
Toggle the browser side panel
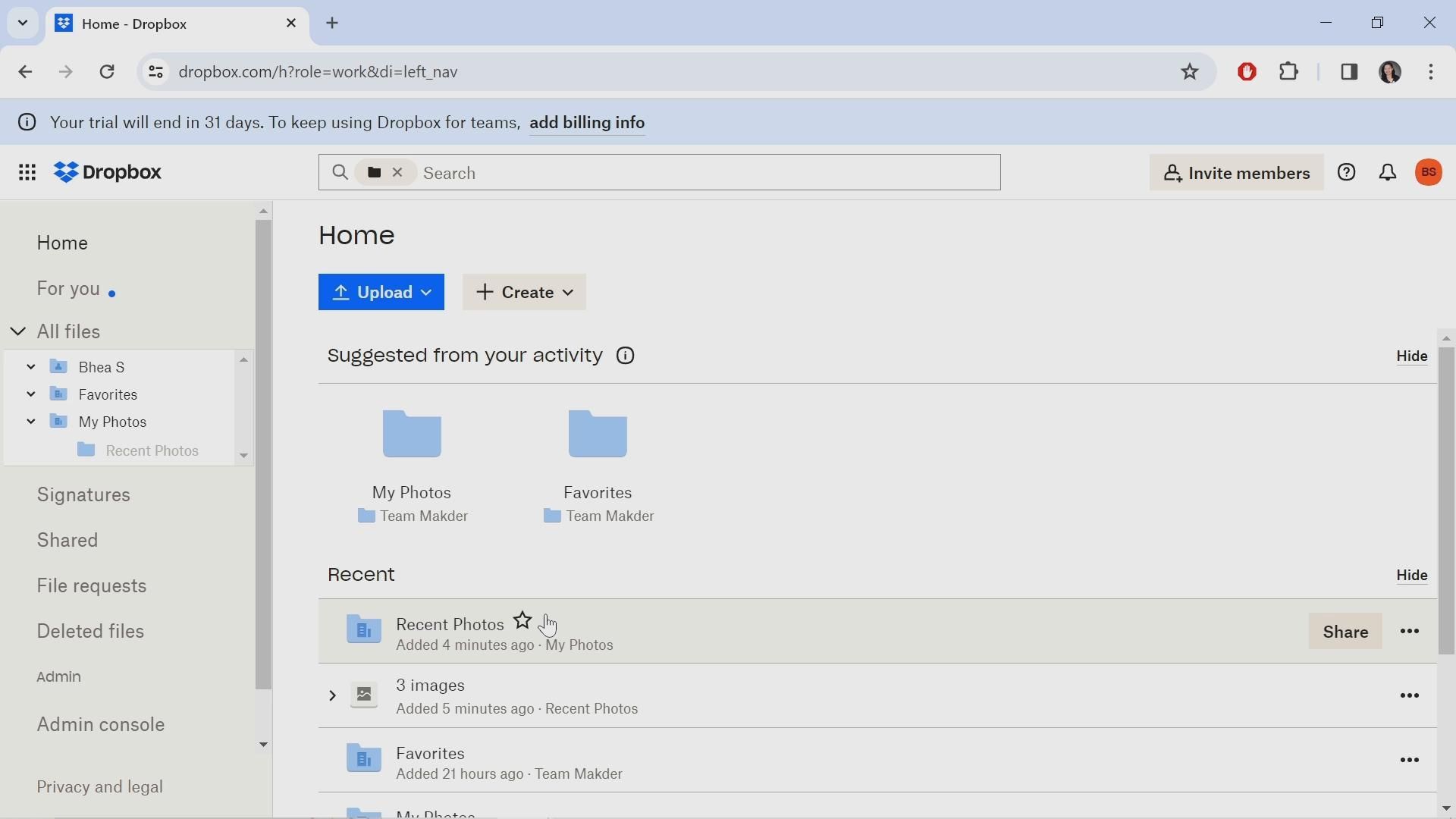tap(1349, 72)
